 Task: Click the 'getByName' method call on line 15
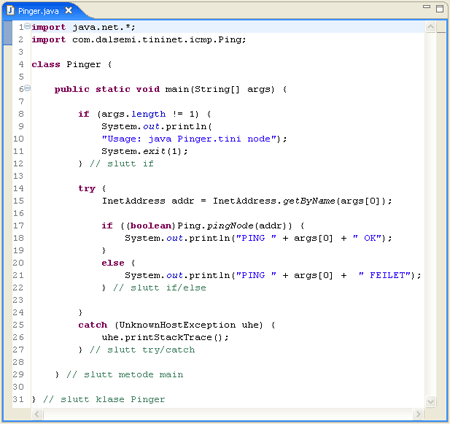tap(309, 201)
